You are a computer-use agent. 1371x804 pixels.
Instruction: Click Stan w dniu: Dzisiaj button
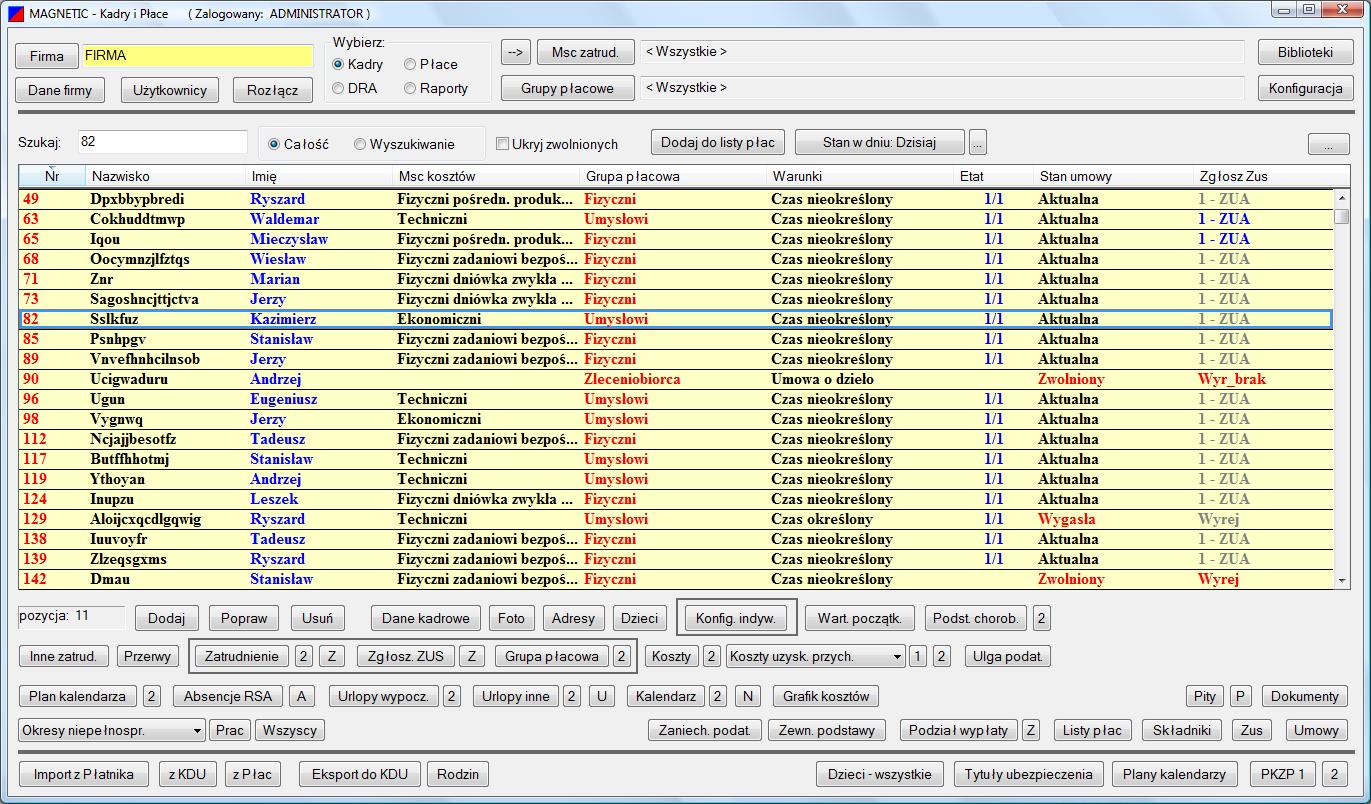click(x=879, y=142)
